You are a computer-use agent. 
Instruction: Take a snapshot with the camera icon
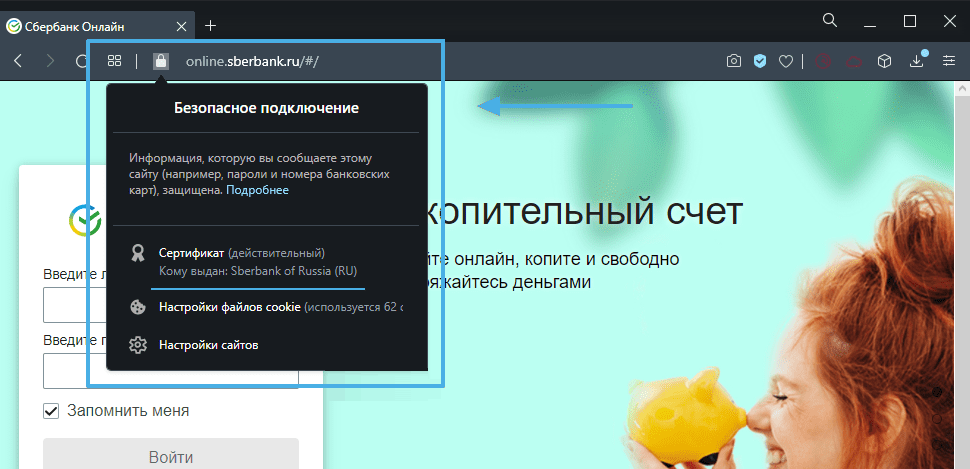pos(733,62)
